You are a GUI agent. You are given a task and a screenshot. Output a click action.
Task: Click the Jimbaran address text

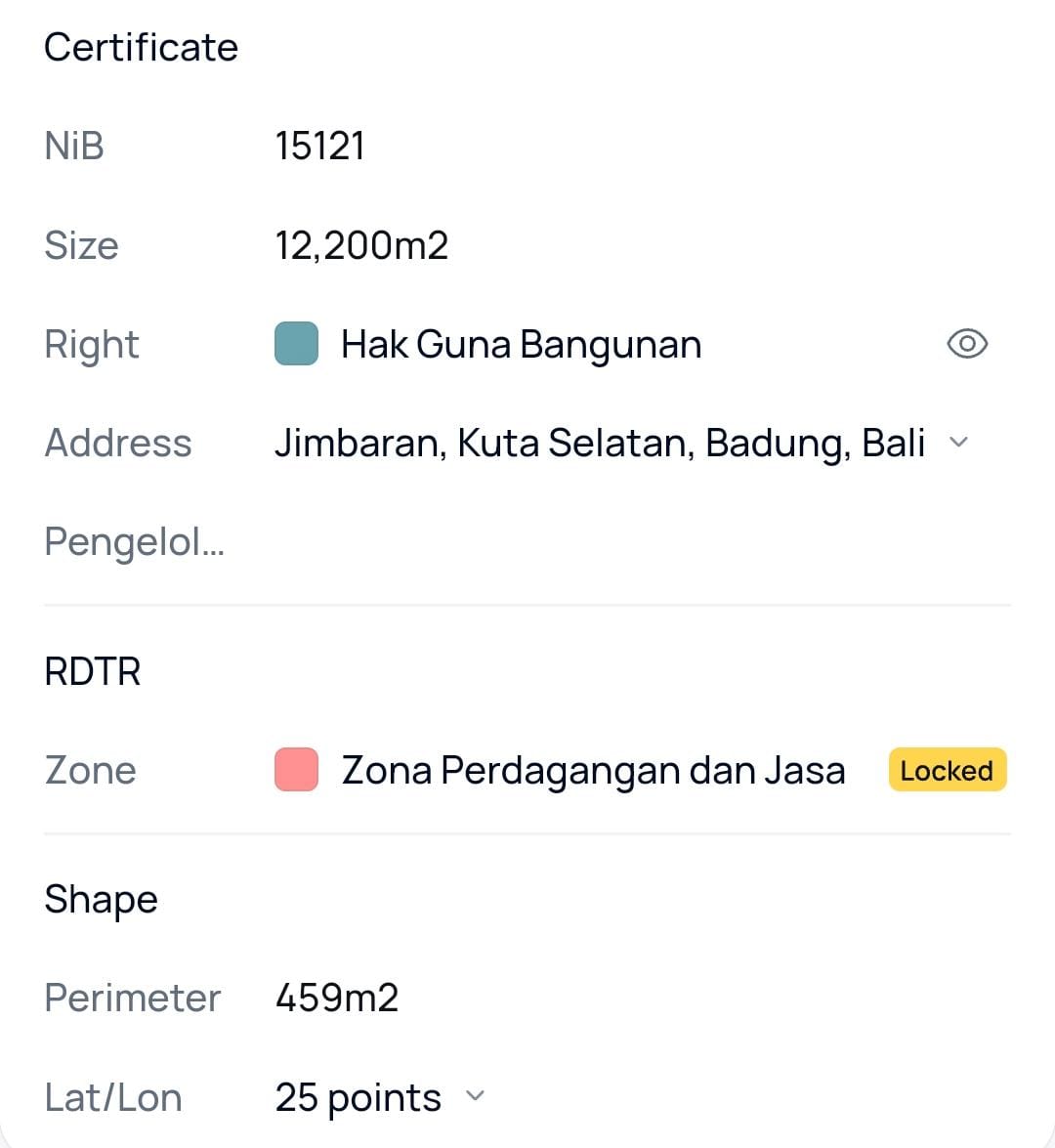(599, 443)
